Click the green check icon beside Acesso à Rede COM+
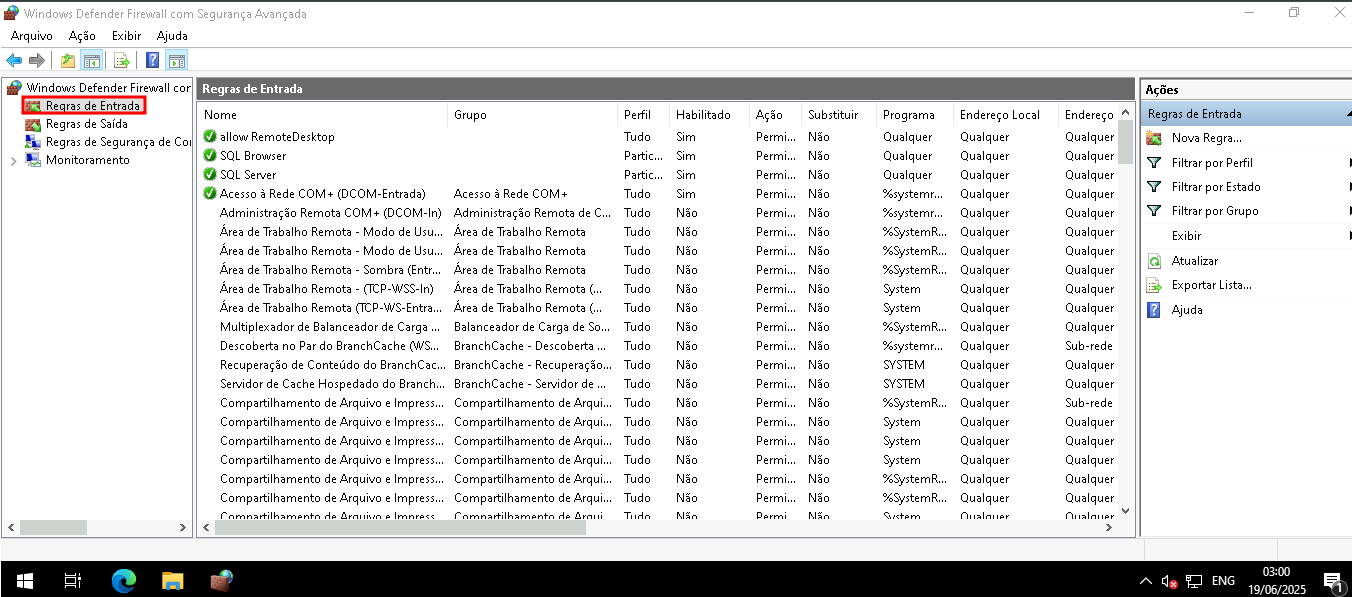The width and height of the screenshot is (1352, 597). tap(210, 194)
